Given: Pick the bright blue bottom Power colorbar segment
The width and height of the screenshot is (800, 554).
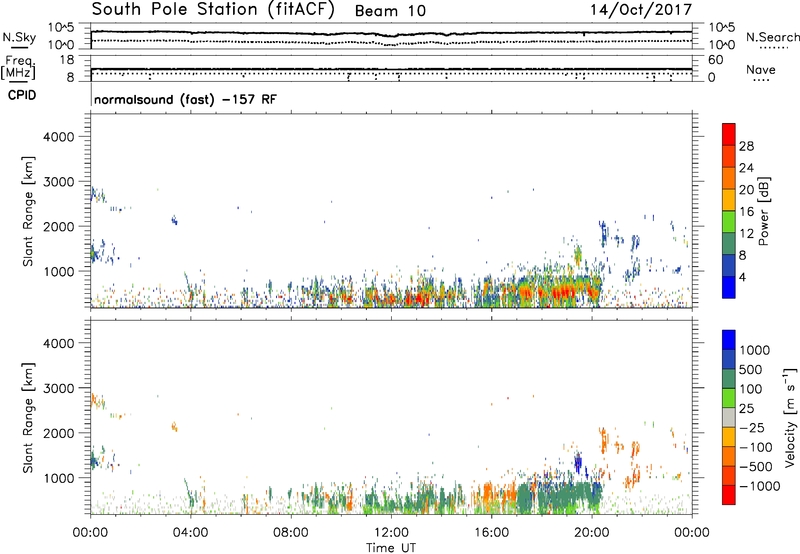Looking at the screenshot, I should click(x=729, y=288).
